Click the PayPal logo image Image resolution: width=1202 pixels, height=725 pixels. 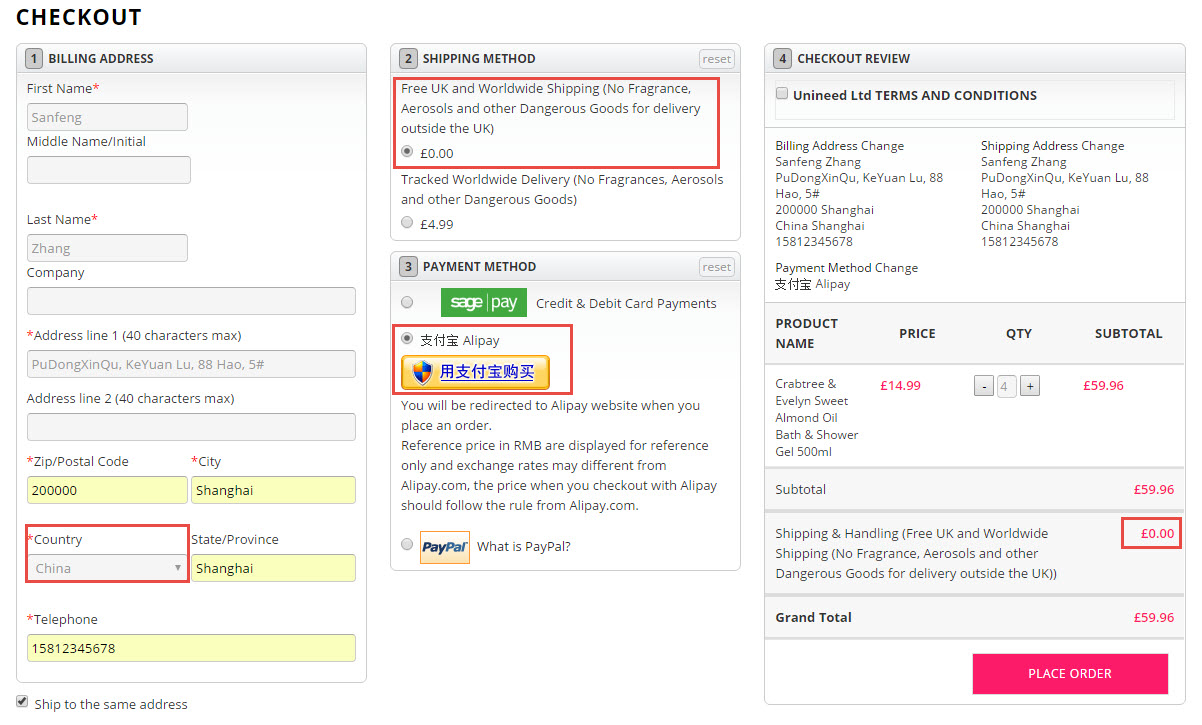coord(445,547)
